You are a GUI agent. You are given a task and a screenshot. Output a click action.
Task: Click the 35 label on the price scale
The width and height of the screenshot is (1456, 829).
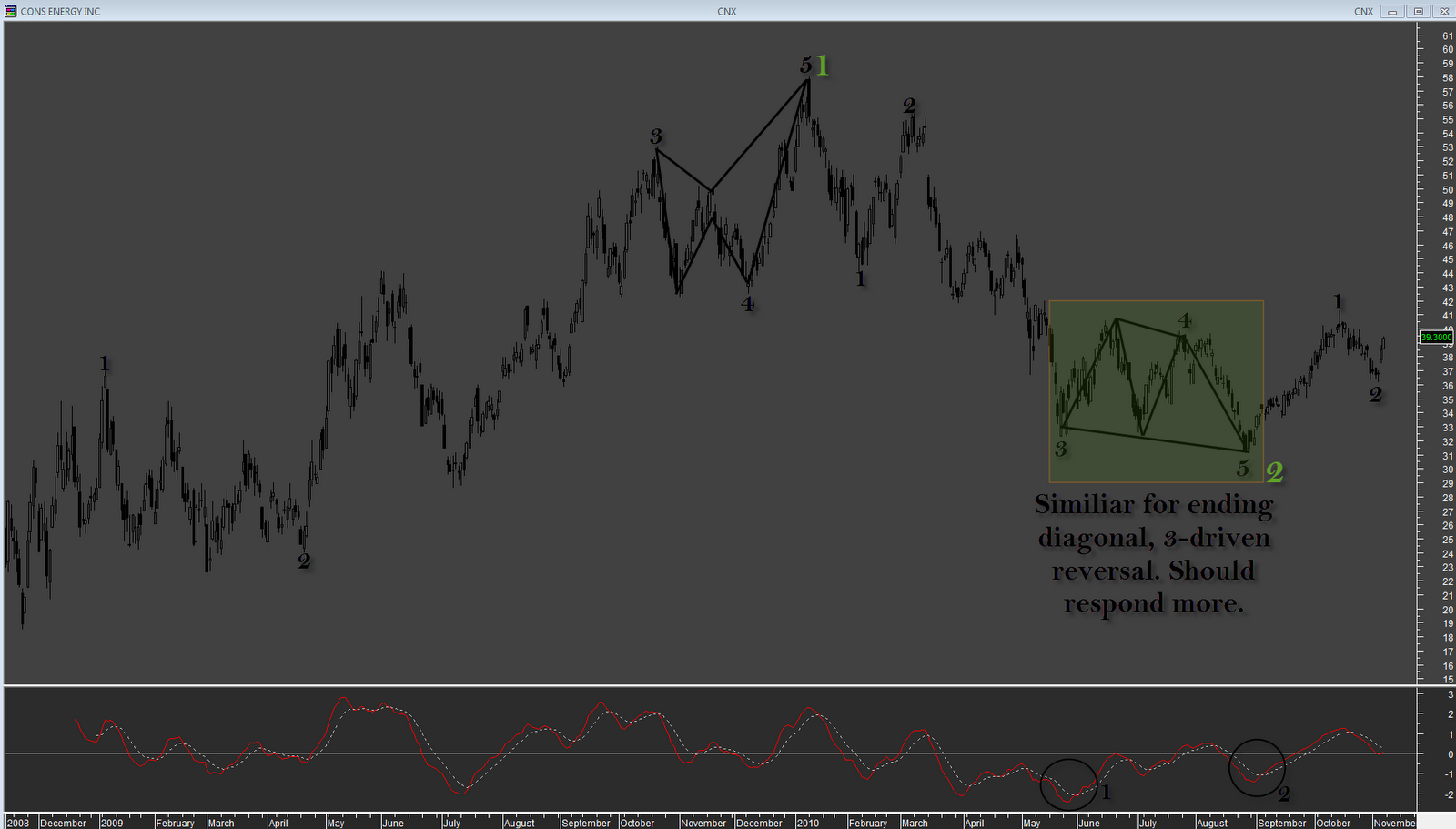(1448, 400)
